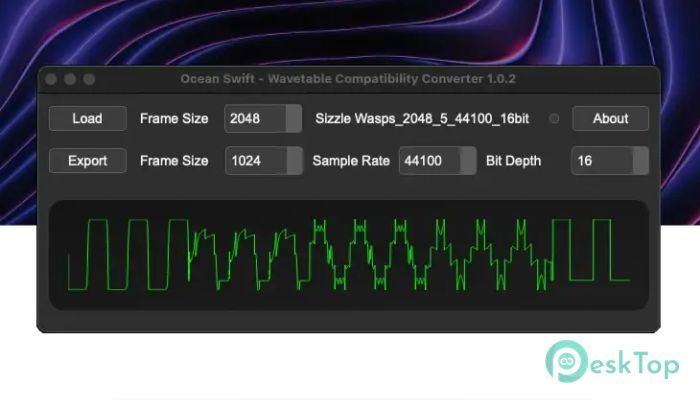This screenshot has height=400, width=700.
Task: Click the Frame Size label next to Export
Action: (174, 160)
